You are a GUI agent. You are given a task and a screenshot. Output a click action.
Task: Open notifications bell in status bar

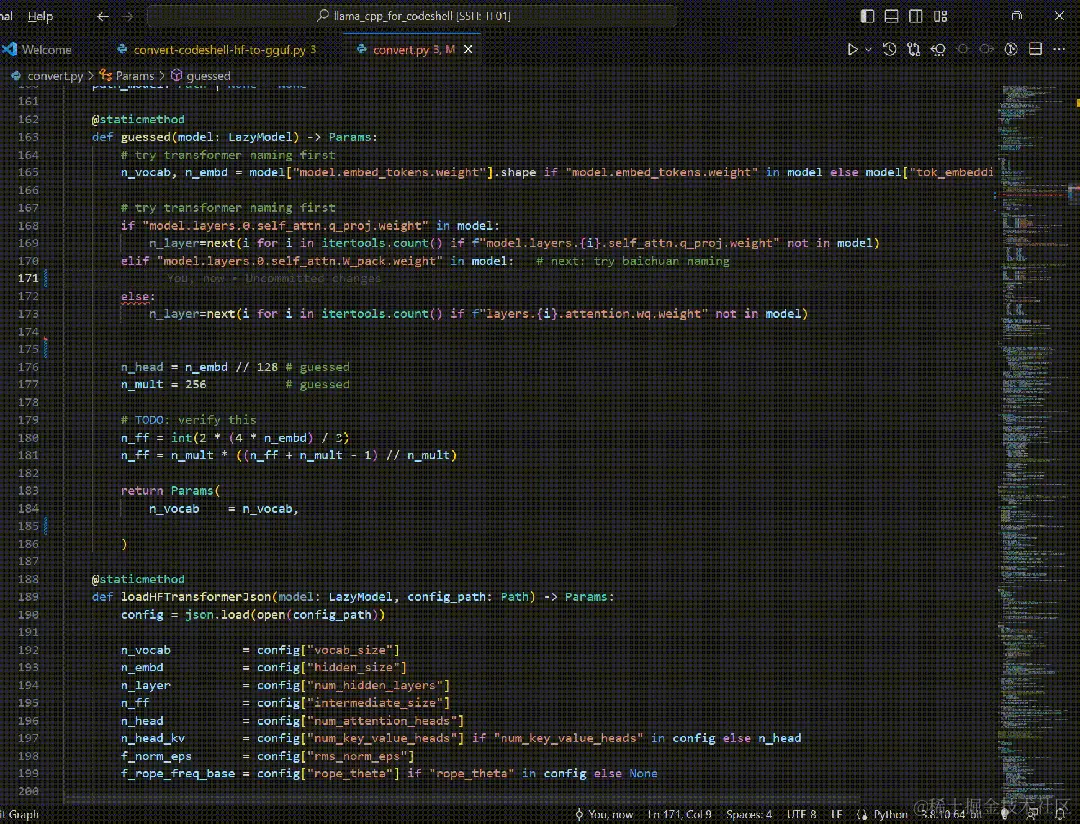tap(1060, 814)
